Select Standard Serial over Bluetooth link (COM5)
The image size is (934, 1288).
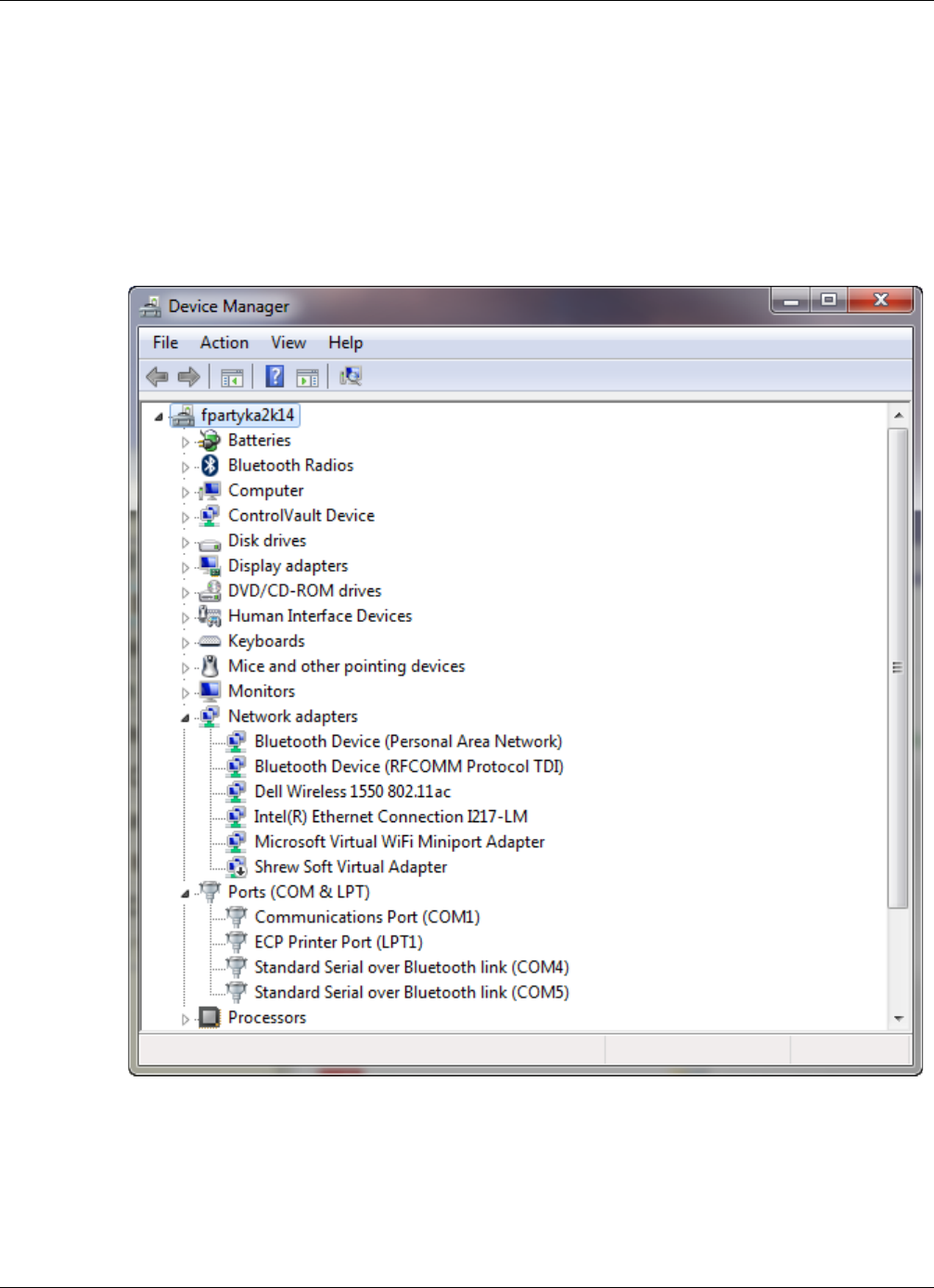coord(412,992)
